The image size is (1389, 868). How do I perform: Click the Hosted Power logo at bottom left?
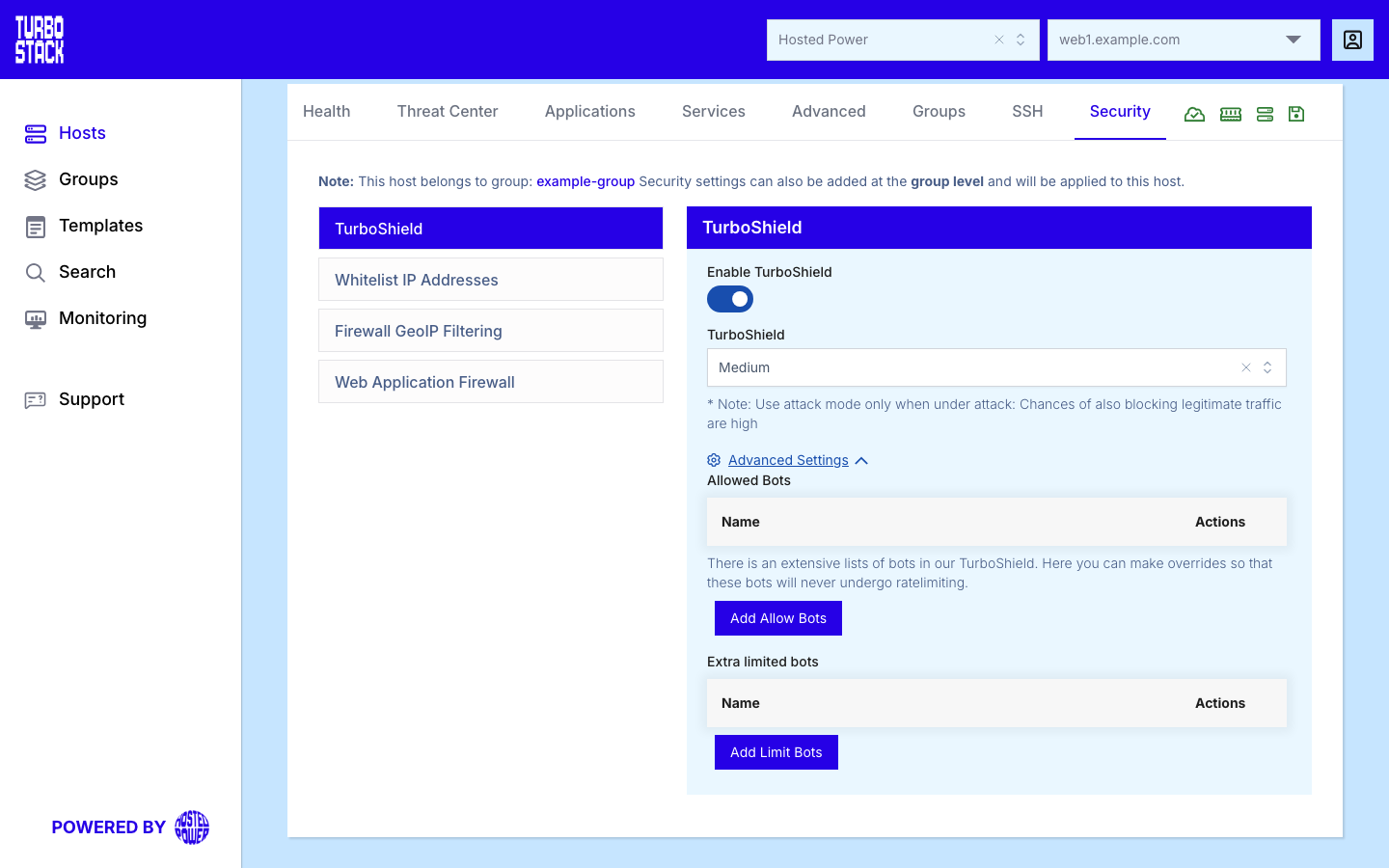point(192,827)
